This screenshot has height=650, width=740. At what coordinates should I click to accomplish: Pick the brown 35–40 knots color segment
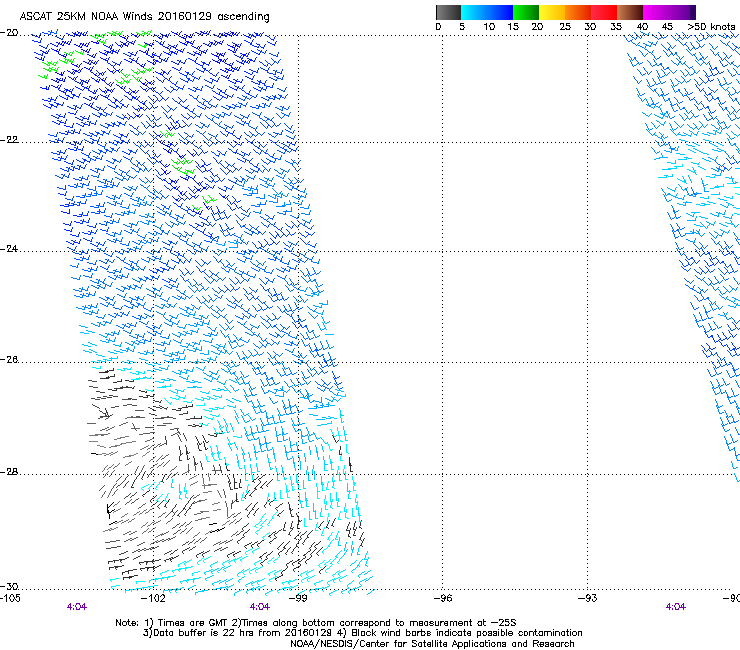pyautogui.click(x=630, y=12)
